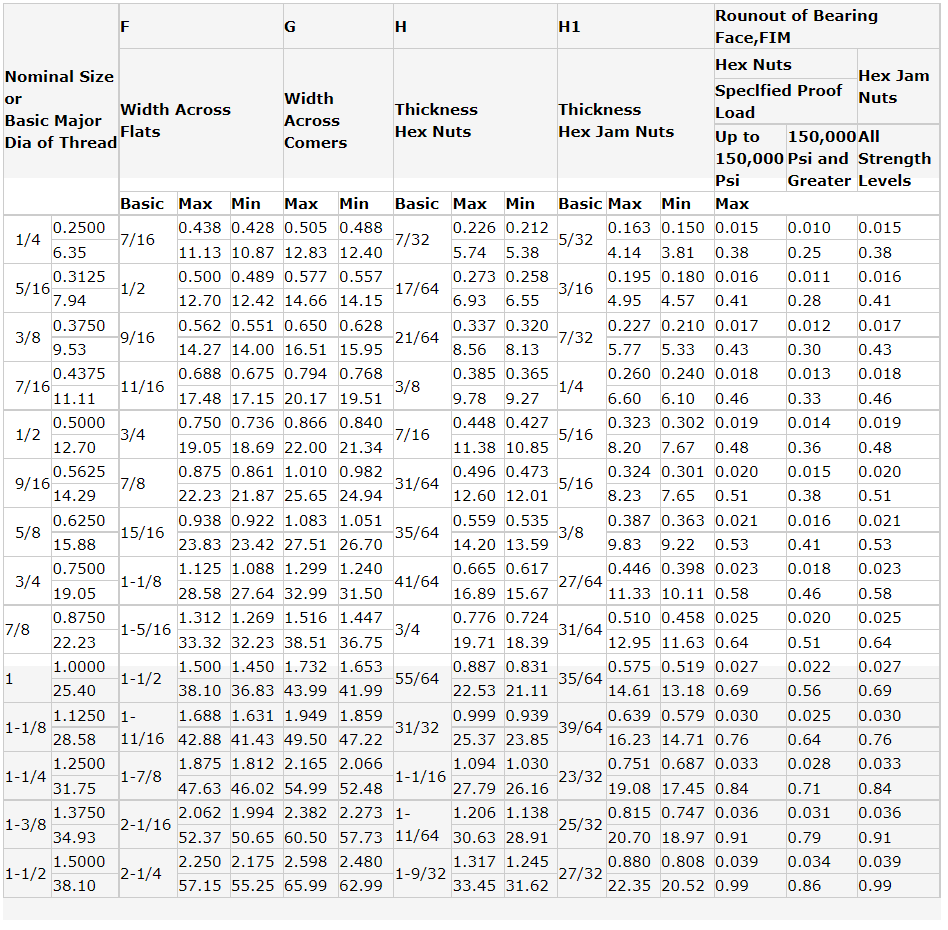
Task: Select the Thickness Hex Jam Nuts header
Action: pyautogui.click(x=616, y=120)
